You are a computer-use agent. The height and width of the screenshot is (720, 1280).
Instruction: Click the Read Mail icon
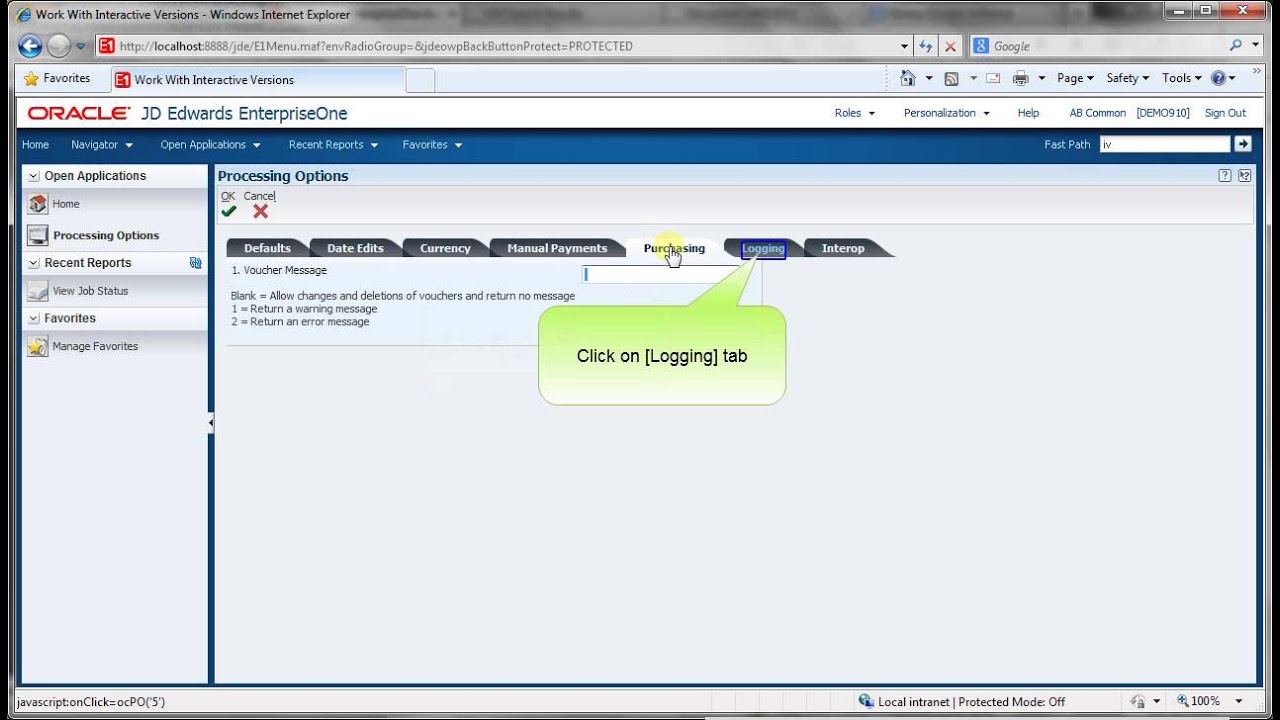(993, 78)
